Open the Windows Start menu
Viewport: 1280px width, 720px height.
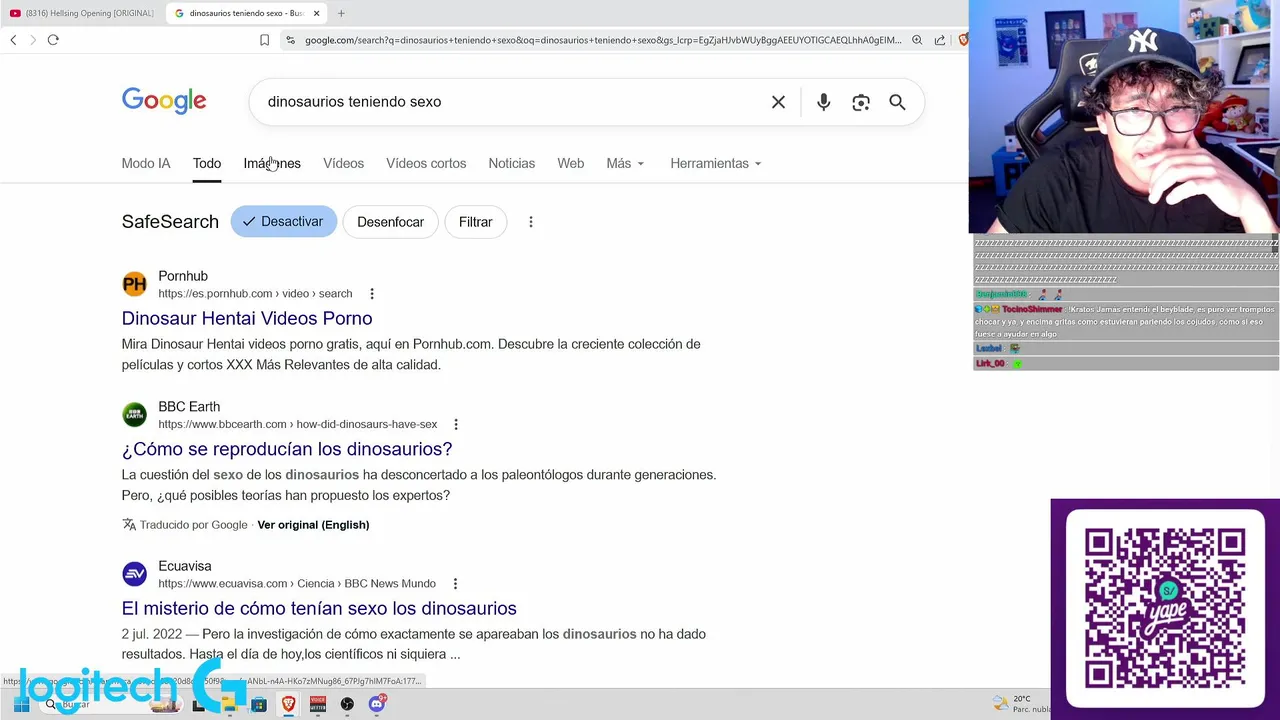21,705
